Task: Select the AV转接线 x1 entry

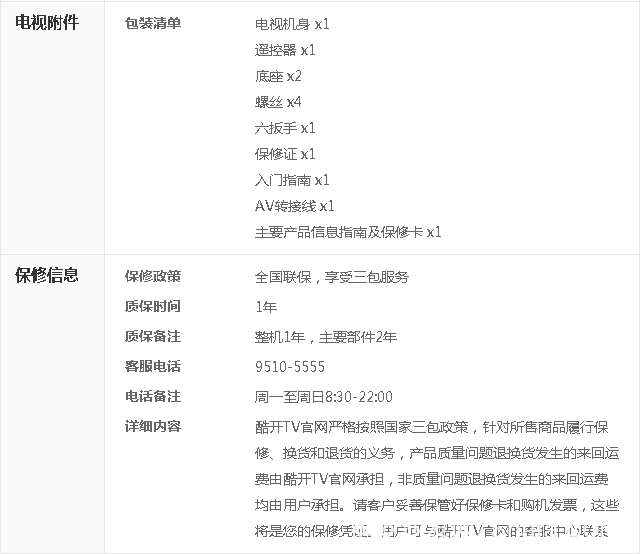Action: (294, 206)
